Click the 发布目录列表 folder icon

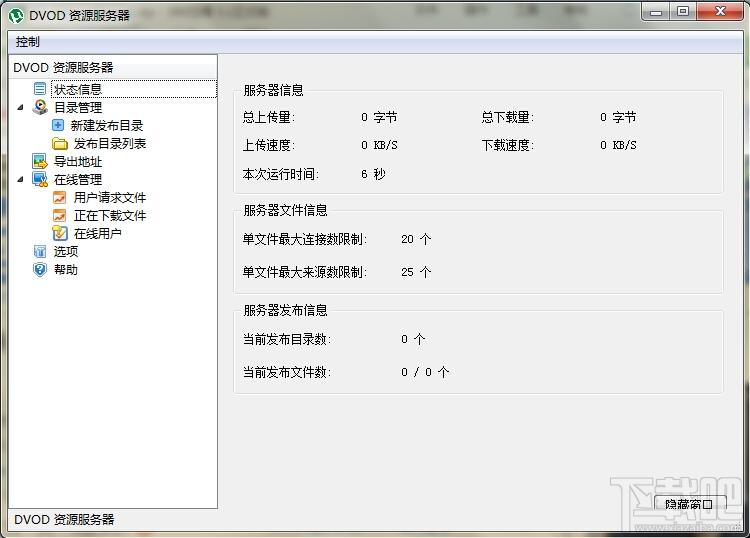click(59, 143)
